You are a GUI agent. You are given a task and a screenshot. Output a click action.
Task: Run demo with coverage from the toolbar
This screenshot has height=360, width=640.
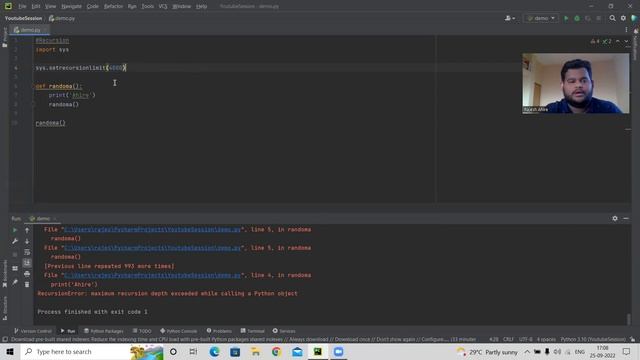pos(588,18)
